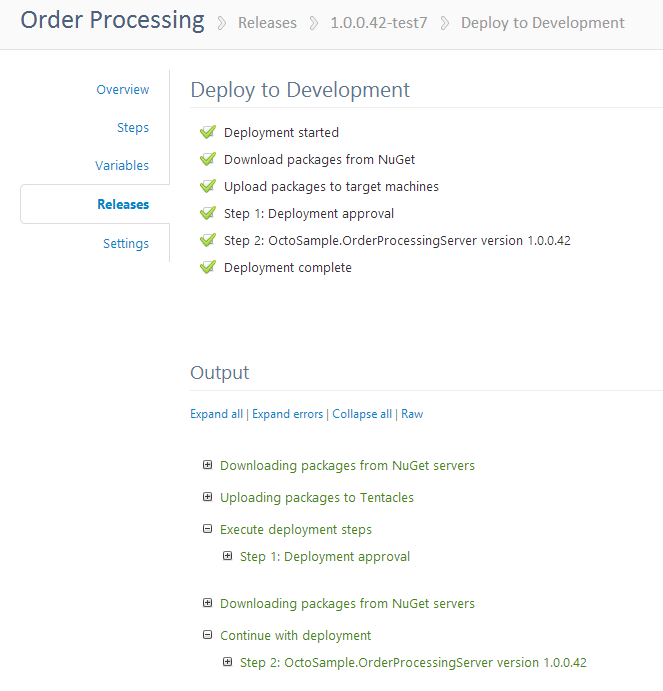663x691 pixels.
Task: Expand the first Downloading packages from NuGet servers node
Action: pyautogui.click(x=207, y=465)
